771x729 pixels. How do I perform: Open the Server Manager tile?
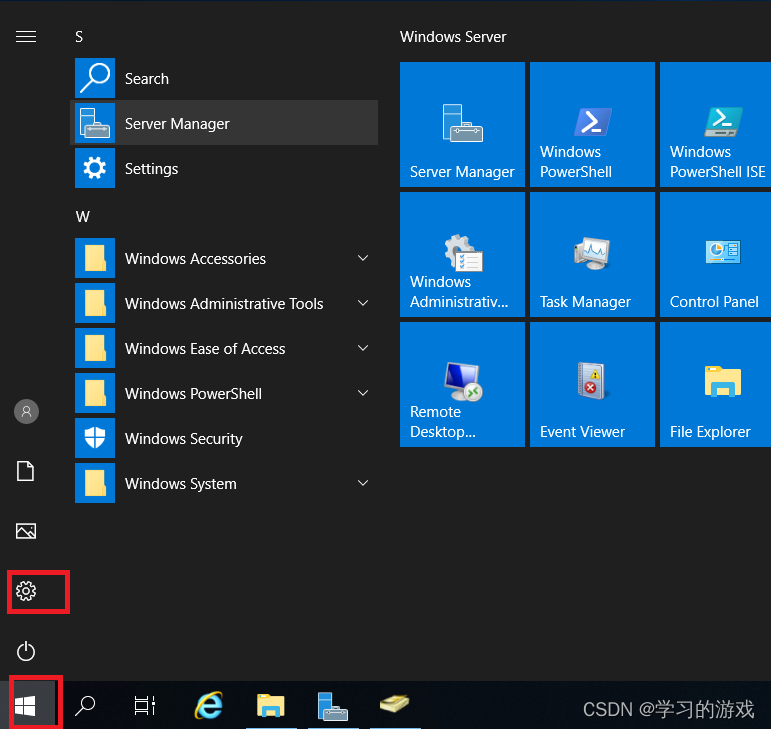(462, 124)
